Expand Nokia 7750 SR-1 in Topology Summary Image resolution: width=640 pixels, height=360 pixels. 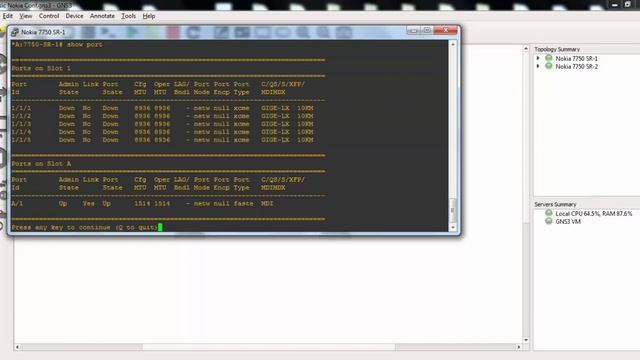538,58
